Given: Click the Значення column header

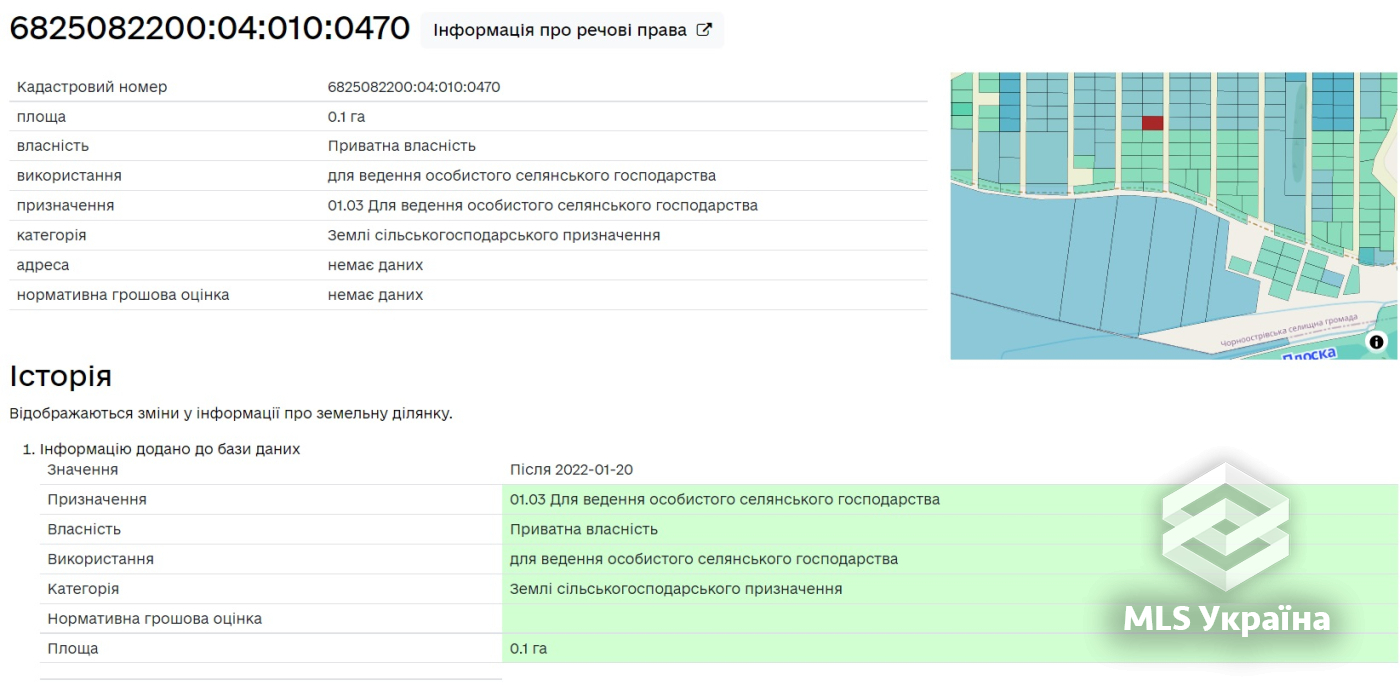Looking at the screenshot, I should pyautogui.click(x=83, y=470).
